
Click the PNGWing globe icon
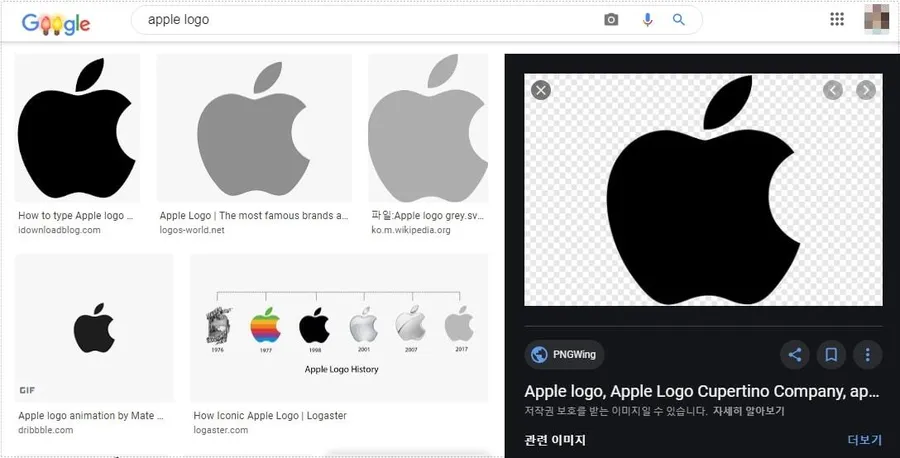click(539, 355)
